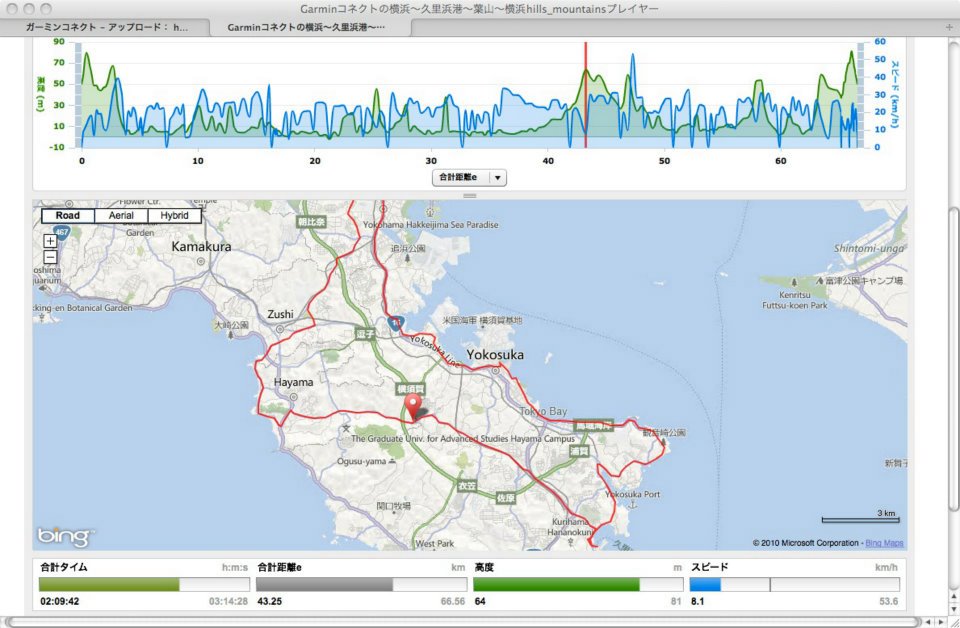Click the horizontal scrollbar left arrow

click(x=929, y=622)
